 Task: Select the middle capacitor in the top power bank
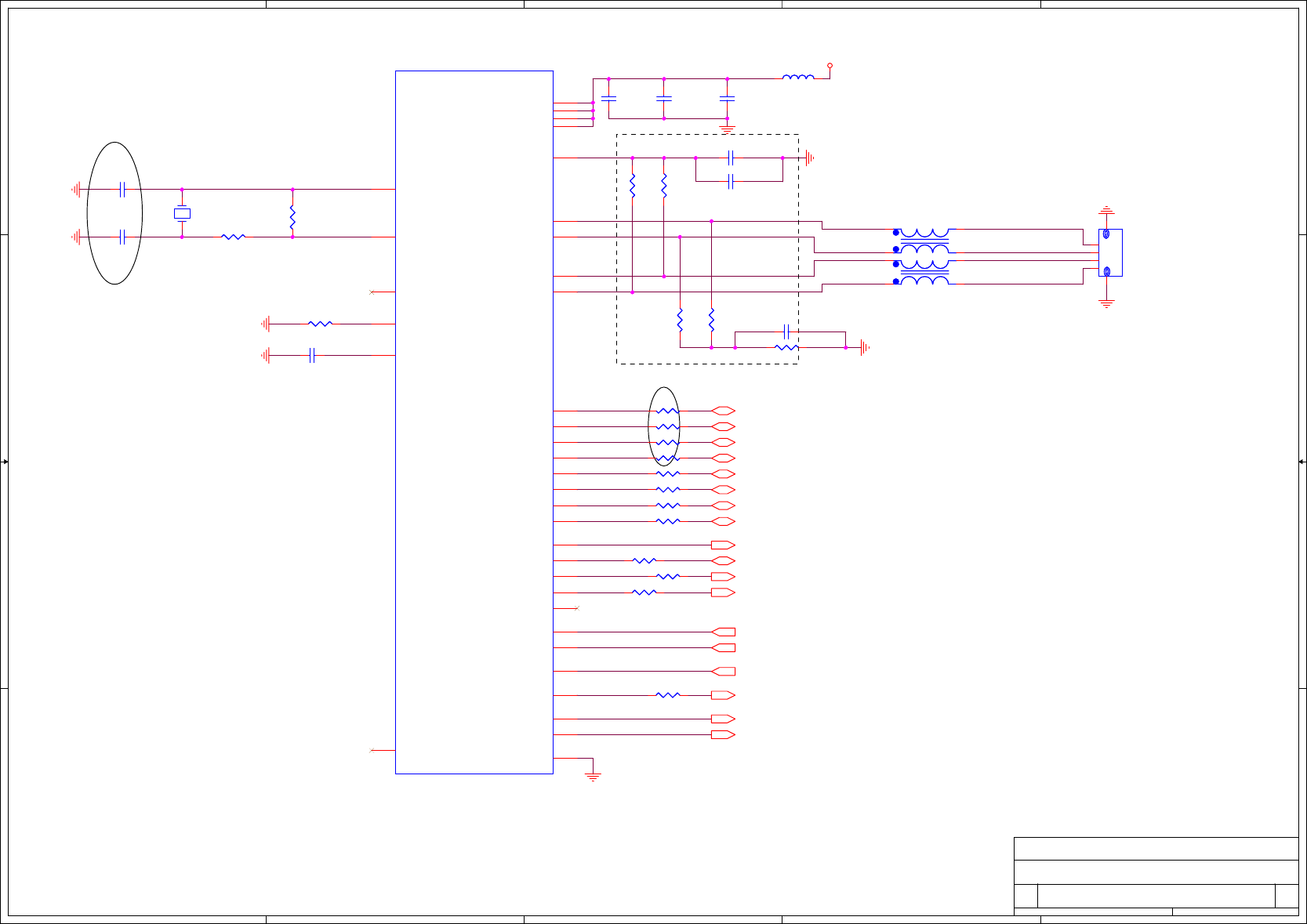pyautogui.click(x=664, y=99)
